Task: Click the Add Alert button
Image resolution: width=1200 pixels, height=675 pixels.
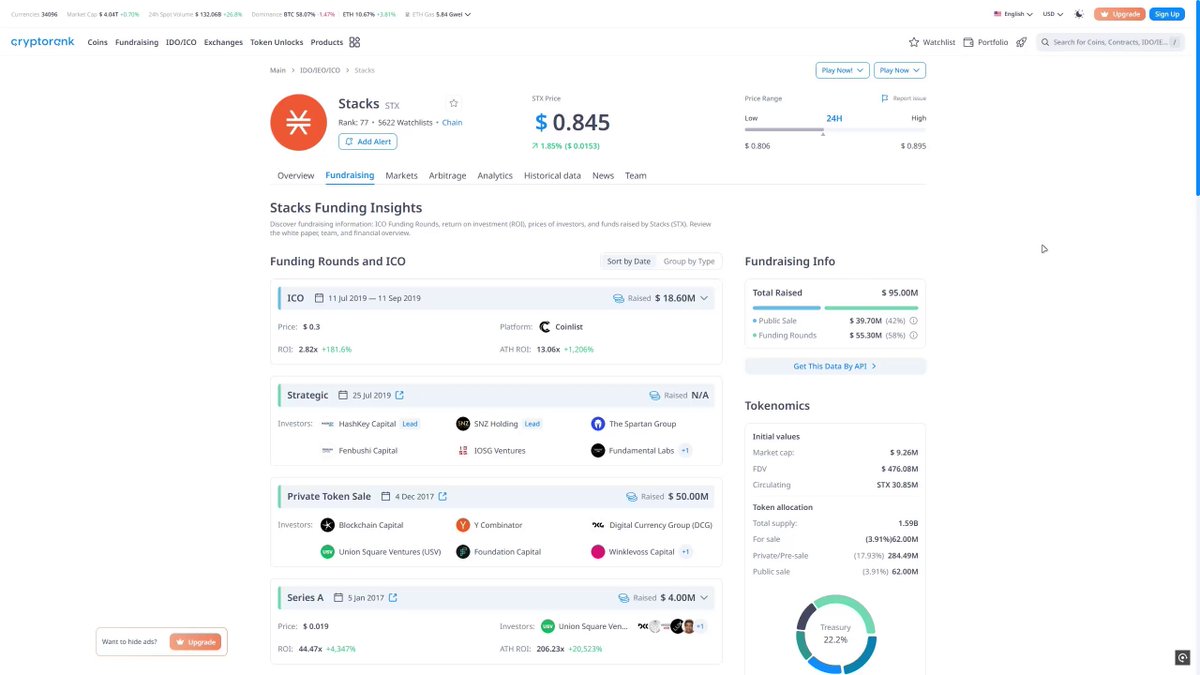Action: tap(368, 142)
